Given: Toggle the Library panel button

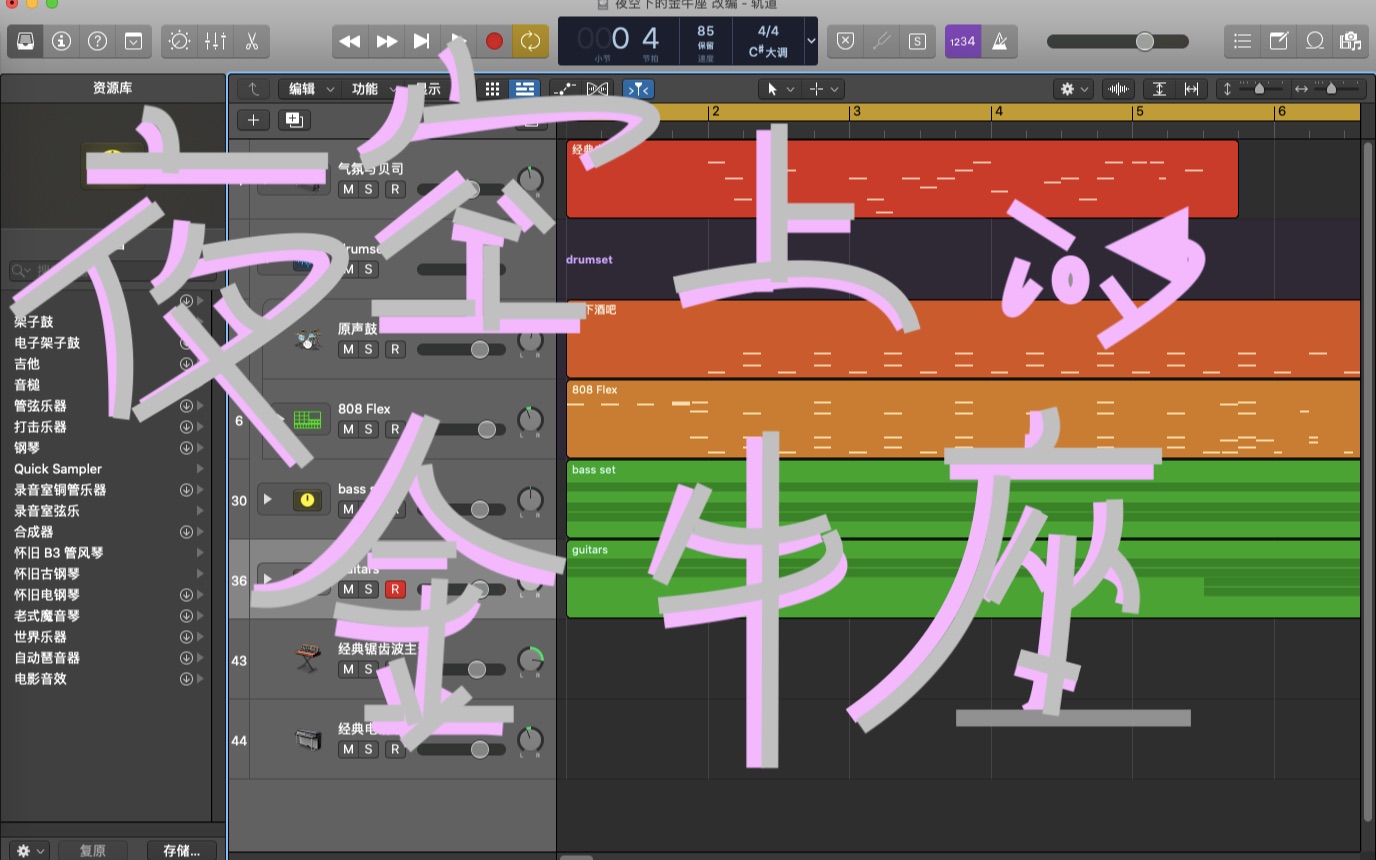Looking at the screenshot, I should pyautogui.click(x=26, y=41).
